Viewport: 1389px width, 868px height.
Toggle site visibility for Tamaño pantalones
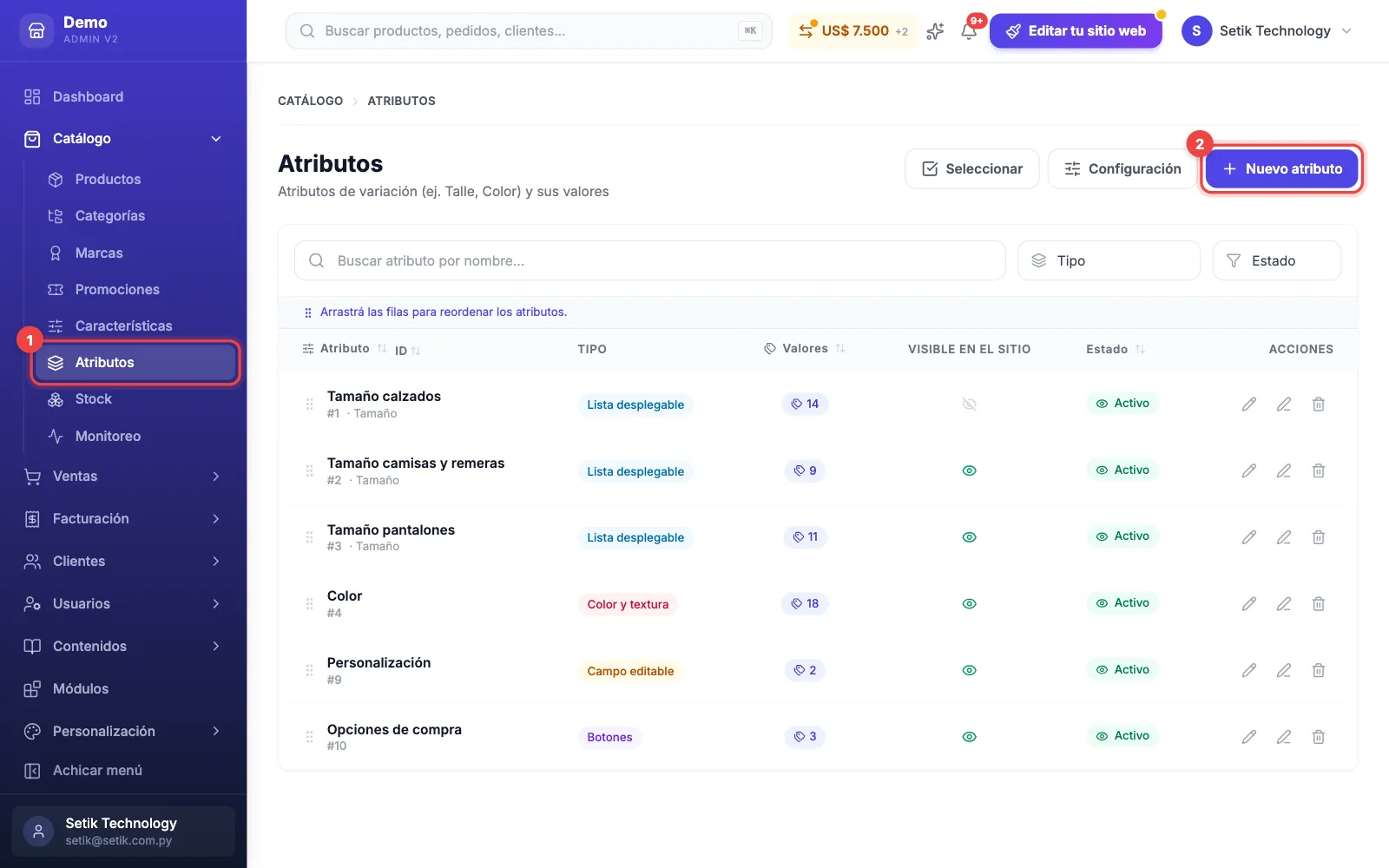(970, 537)
